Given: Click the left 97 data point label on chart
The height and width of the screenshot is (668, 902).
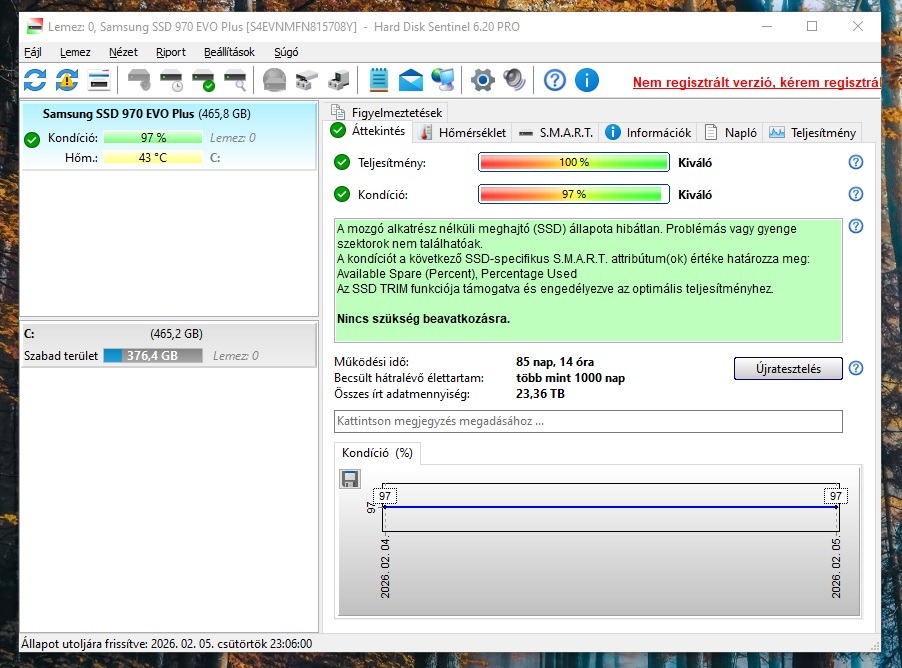Looking at the screenshot, I should (385, 496).
